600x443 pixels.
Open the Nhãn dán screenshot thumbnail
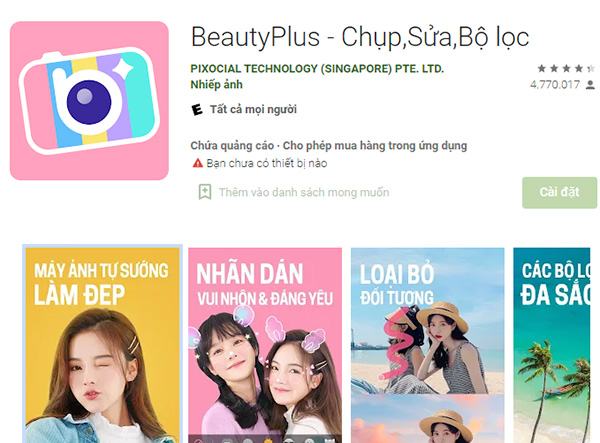265,345
